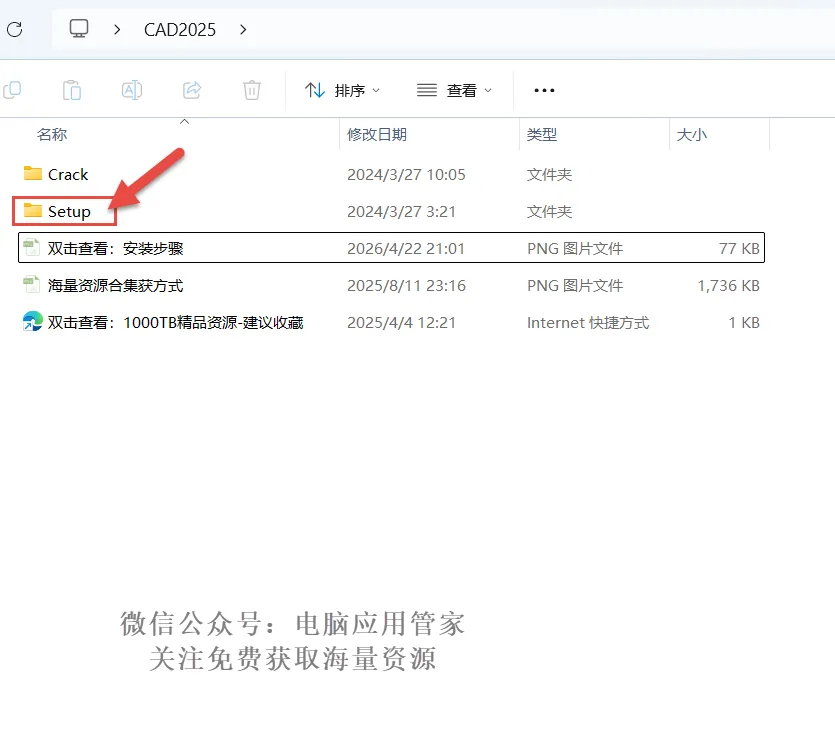Viewport: 835px width, 743px height.
Task: Click the Copy toolbar icon
Action: coord(12,90)
